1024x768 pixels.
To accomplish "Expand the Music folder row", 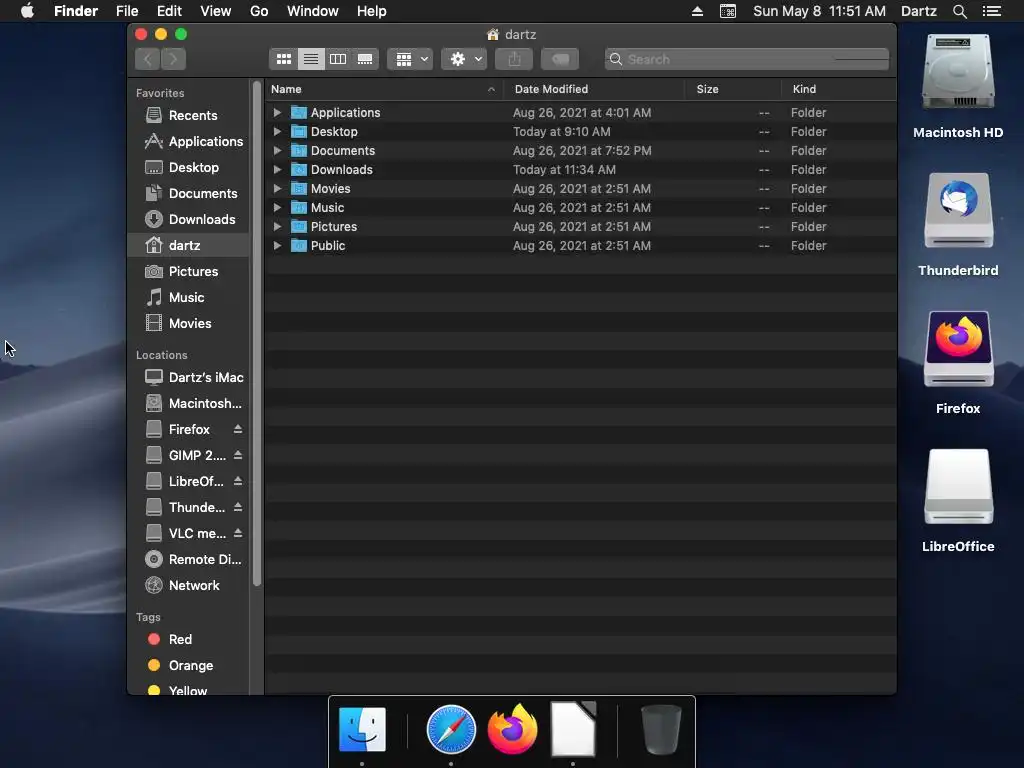I will 278,208.
